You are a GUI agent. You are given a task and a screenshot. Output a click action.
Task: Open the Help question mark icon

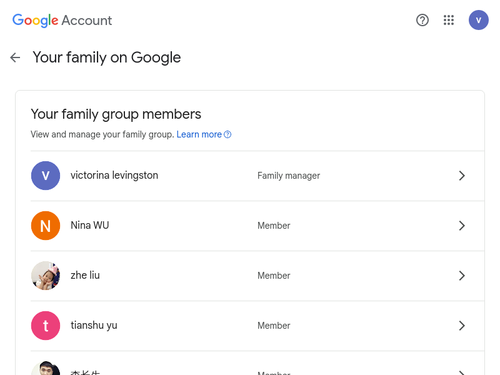pos(422,20)
